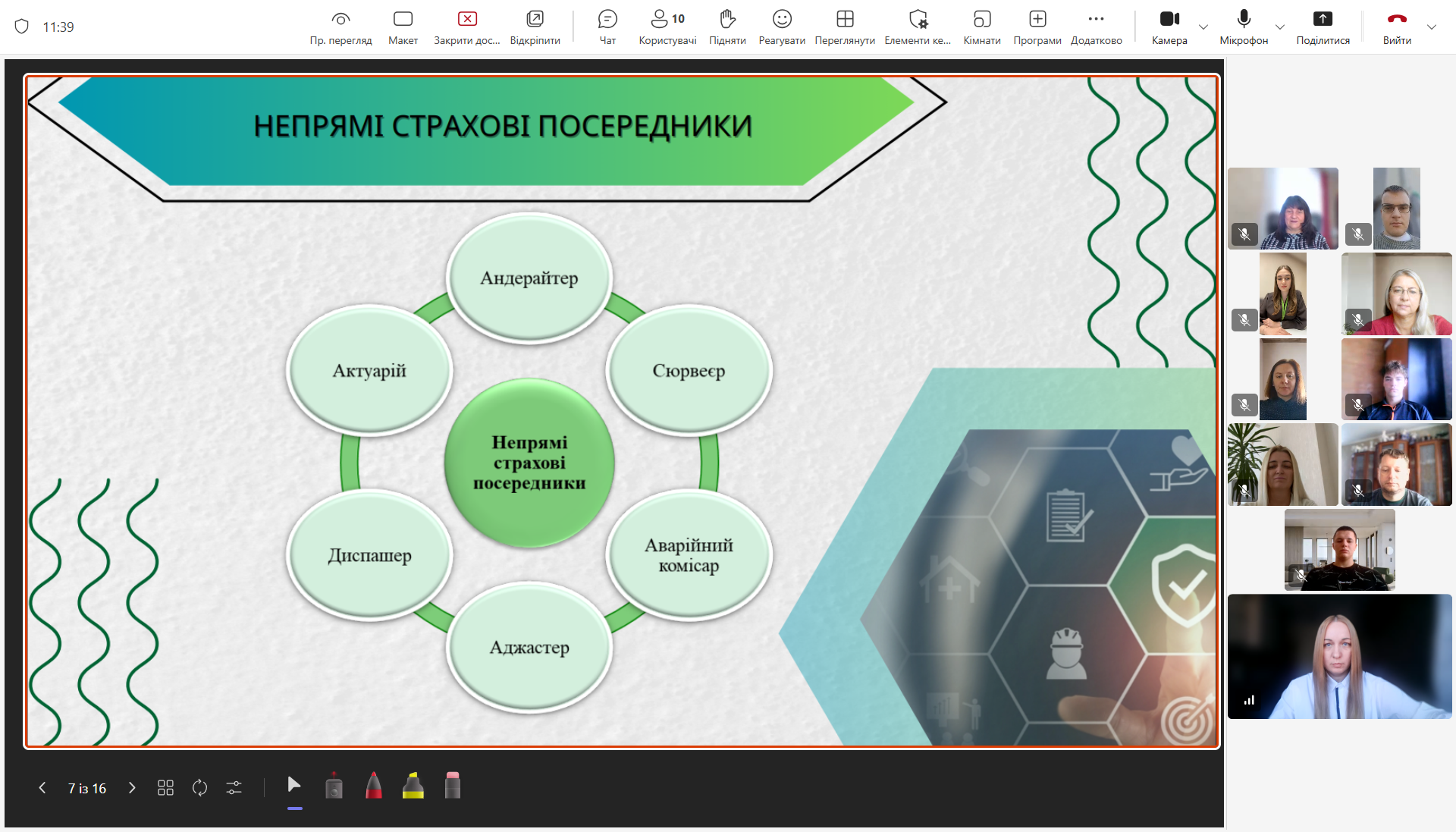Screen dimensions: 1456x832
Task: Select the yellow highlighter tool
Action: click(x=413, y=786)
